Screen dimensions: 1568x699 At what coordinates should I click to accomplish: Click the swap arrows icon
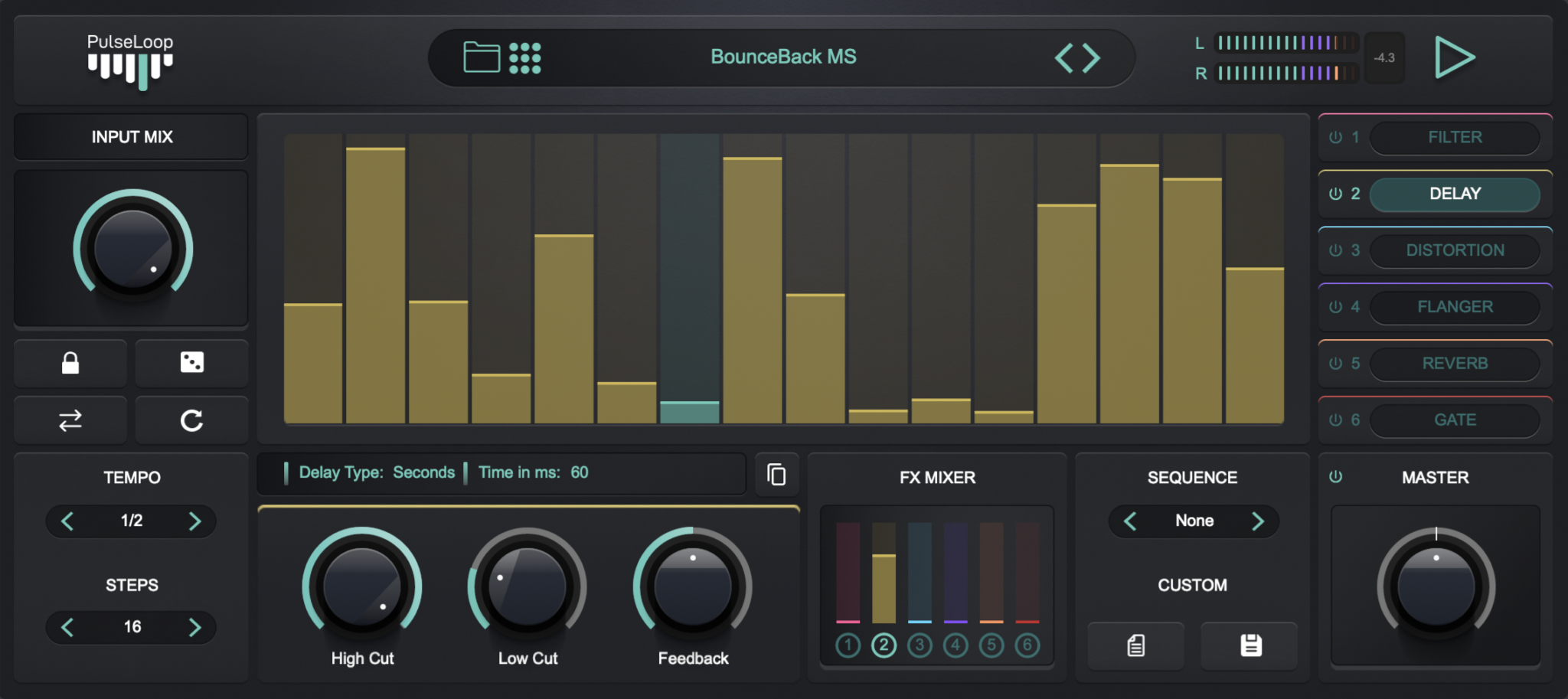coord(70,420)
